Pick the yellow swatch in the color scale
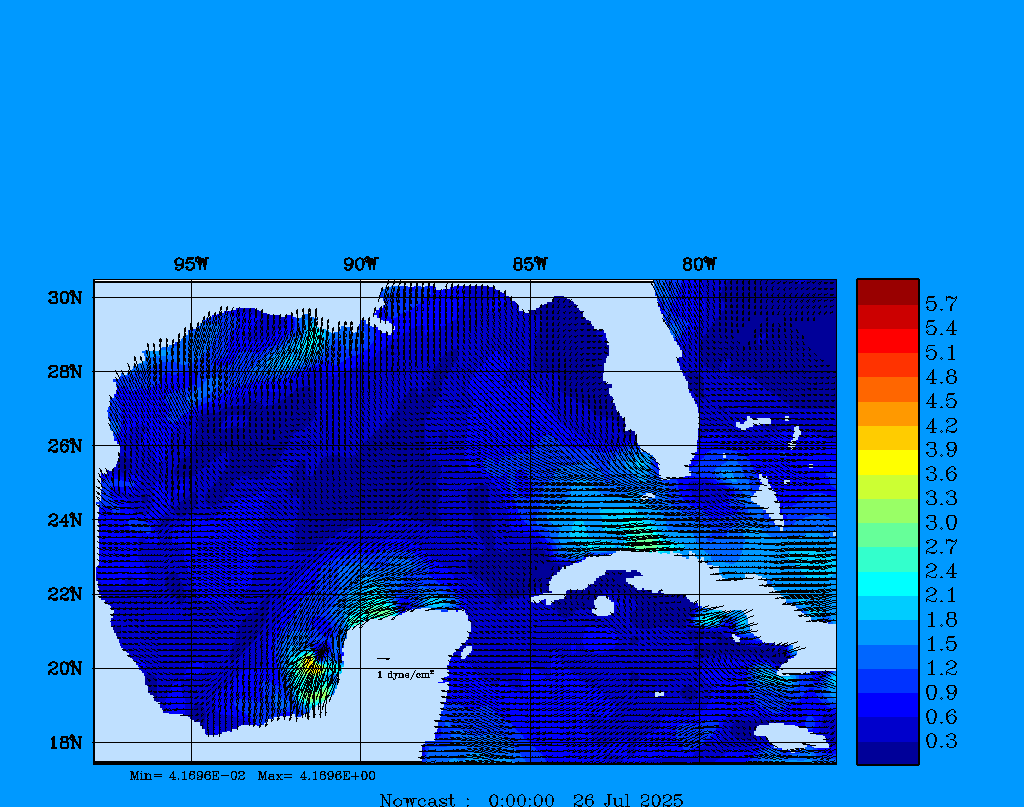Screen dimensions: 1024x807 pos(887,462)
